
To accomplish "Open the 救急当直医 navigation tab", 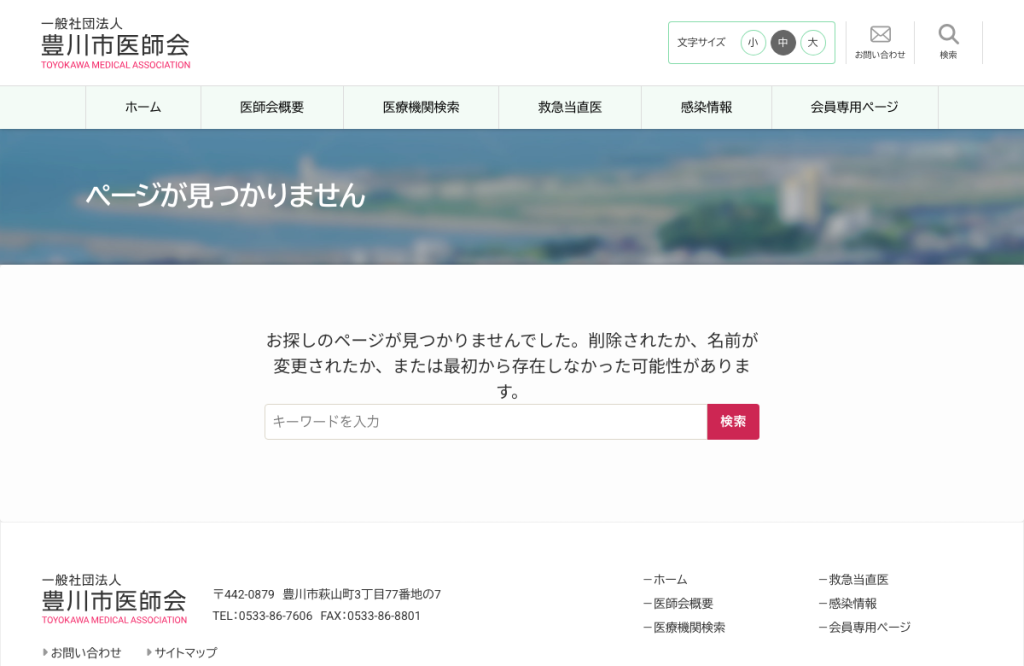I will pos(570,107).
